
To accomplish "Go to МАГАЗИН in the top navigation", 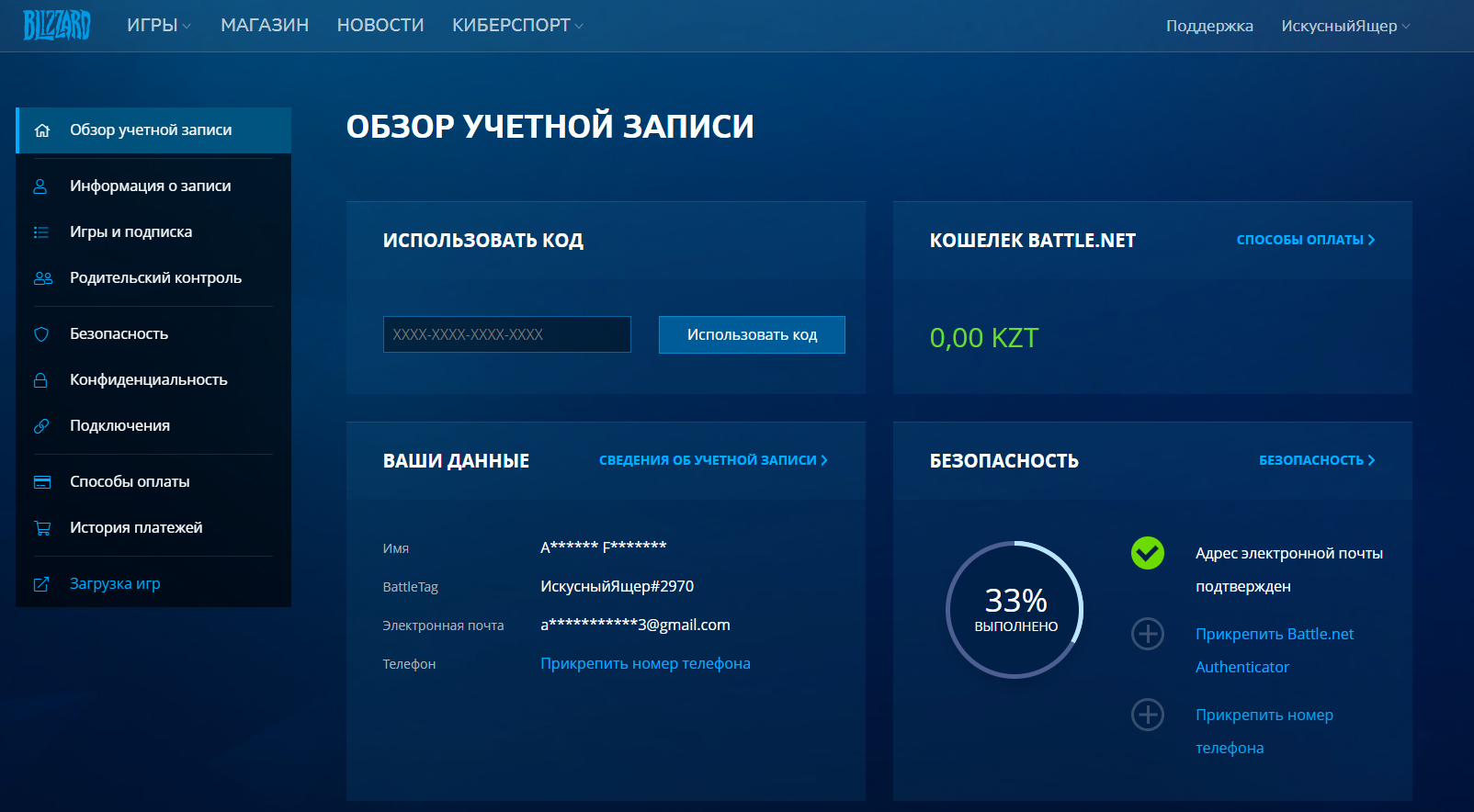I will click(x=265, y=26).
